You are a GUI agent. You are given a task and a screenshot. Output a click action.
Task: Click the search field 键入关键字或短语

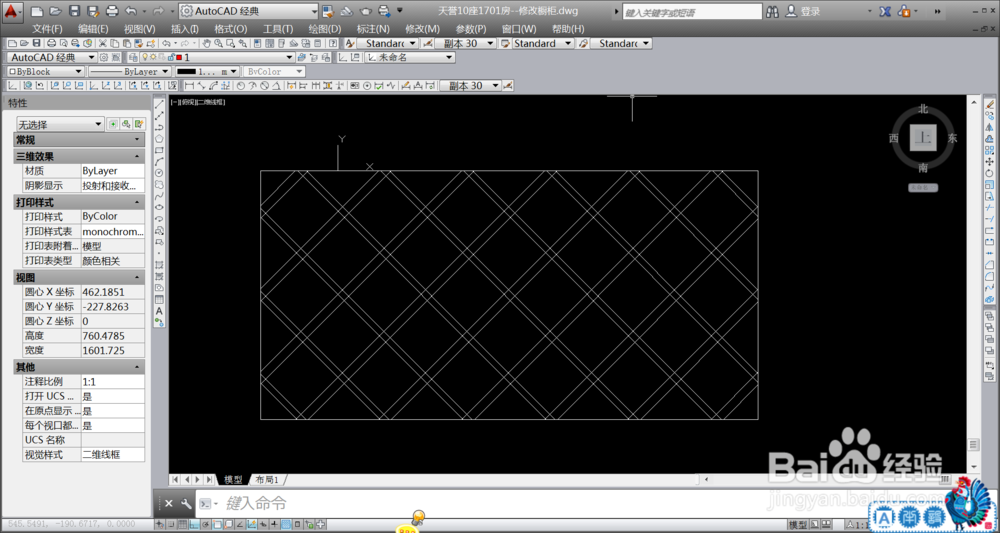point(692,12)
